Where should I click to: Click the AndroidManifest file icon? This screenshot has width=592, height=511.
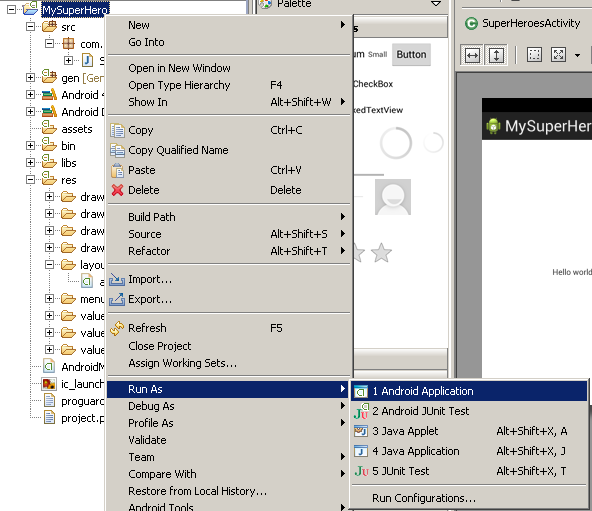[x=49, y=366]
